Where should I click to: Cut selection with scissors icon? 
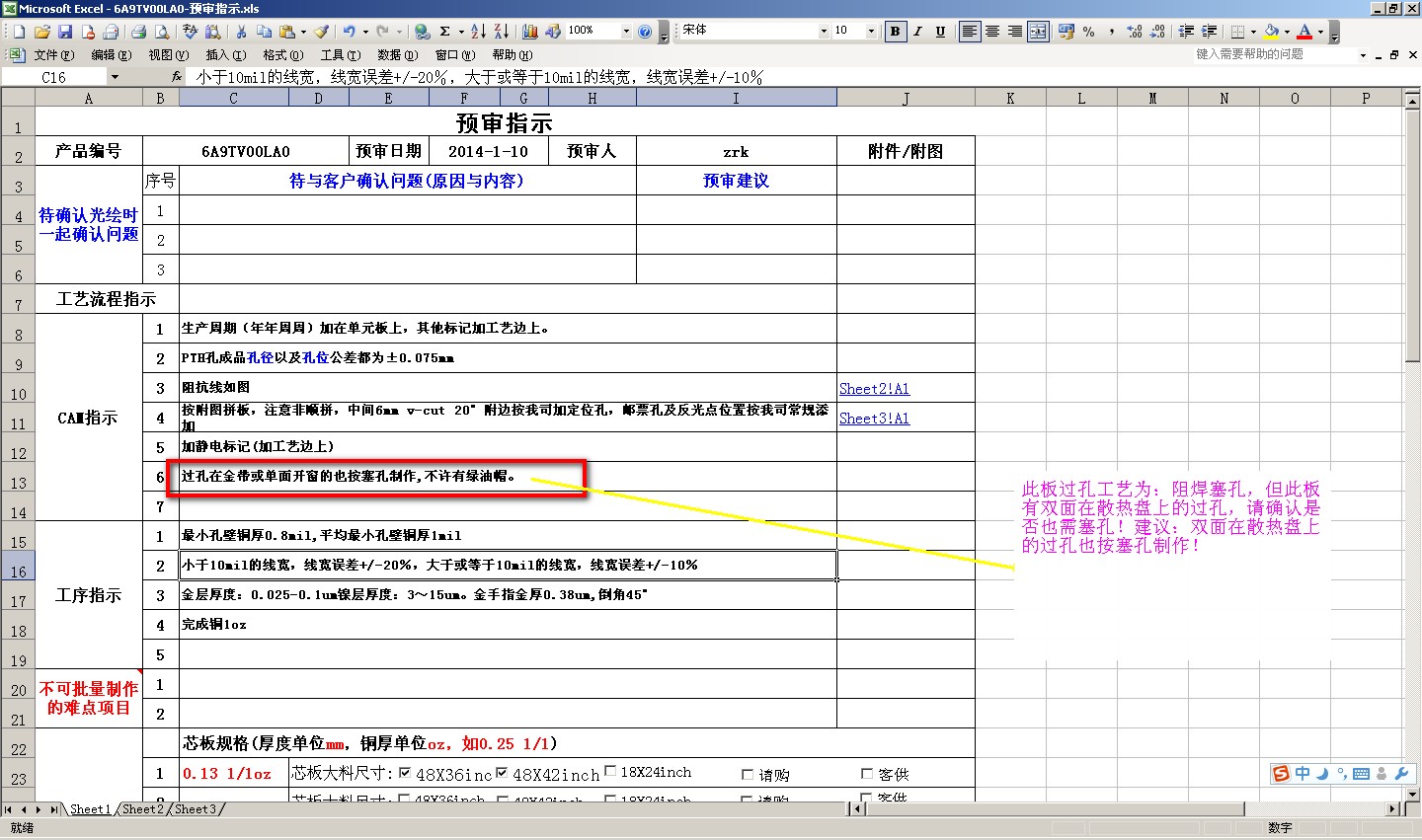point(241,32)
